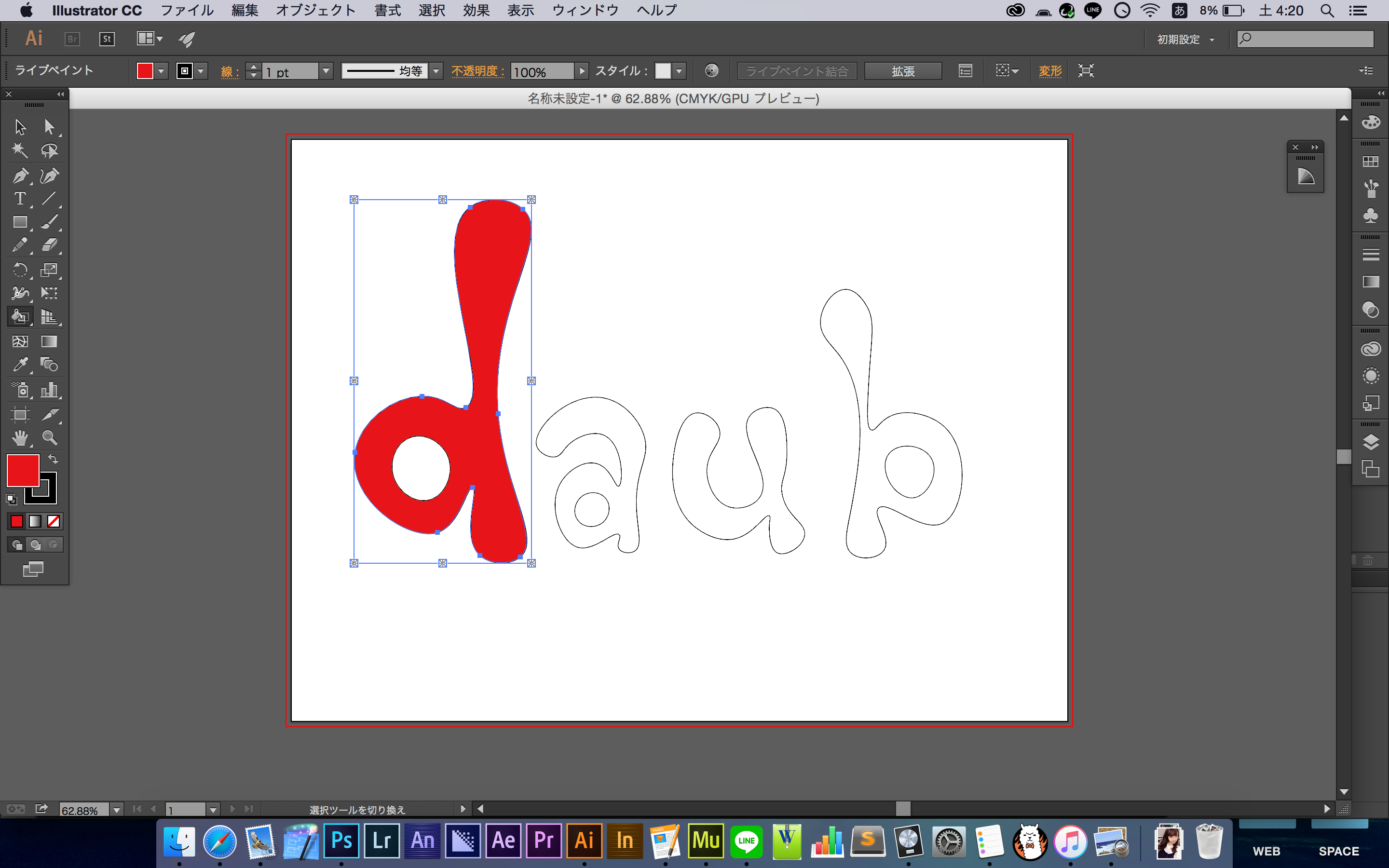Select the Zoom tool in toolbar

click(48, 440)
